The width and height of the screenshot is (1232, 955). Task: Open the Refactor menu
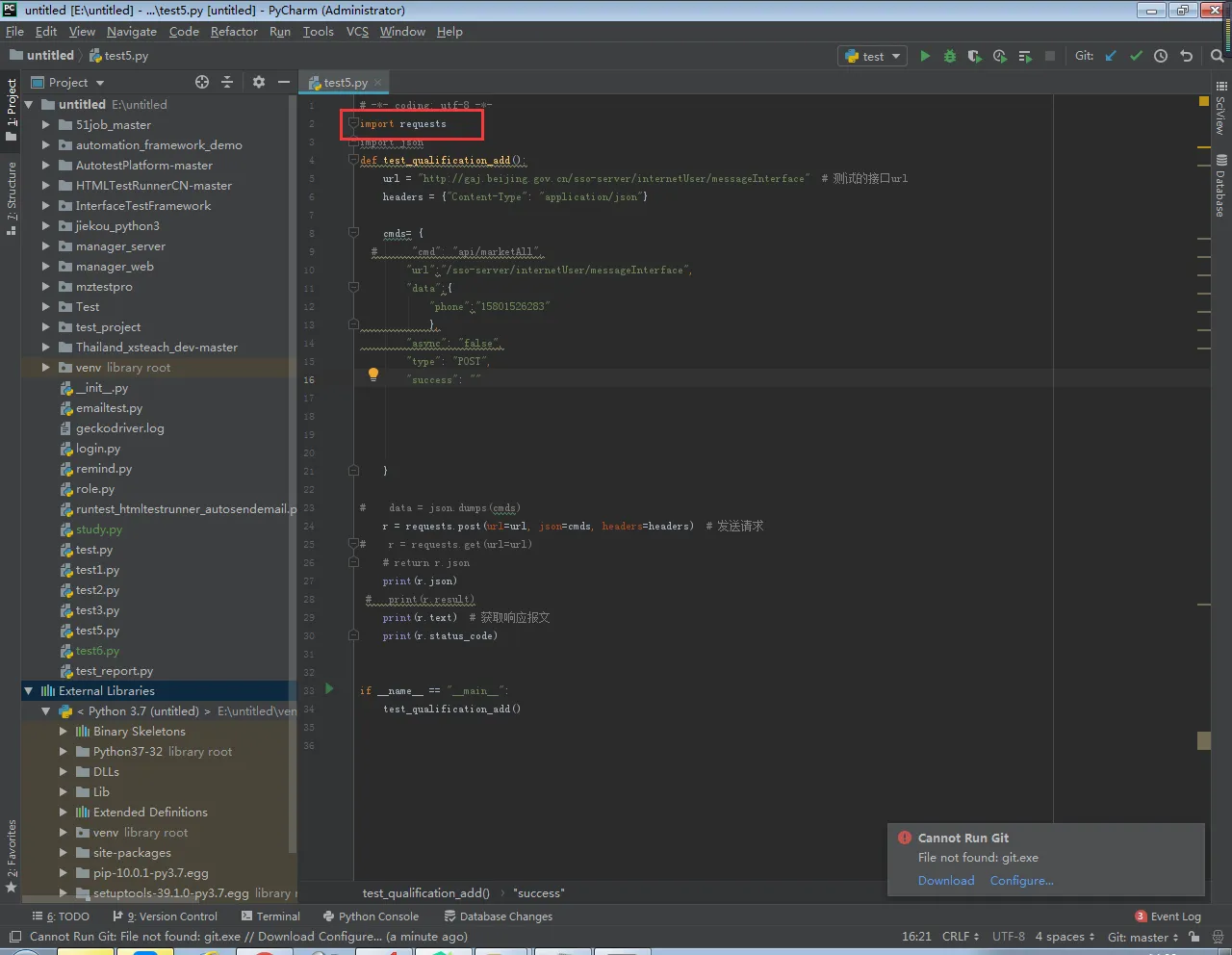[234, 32]
